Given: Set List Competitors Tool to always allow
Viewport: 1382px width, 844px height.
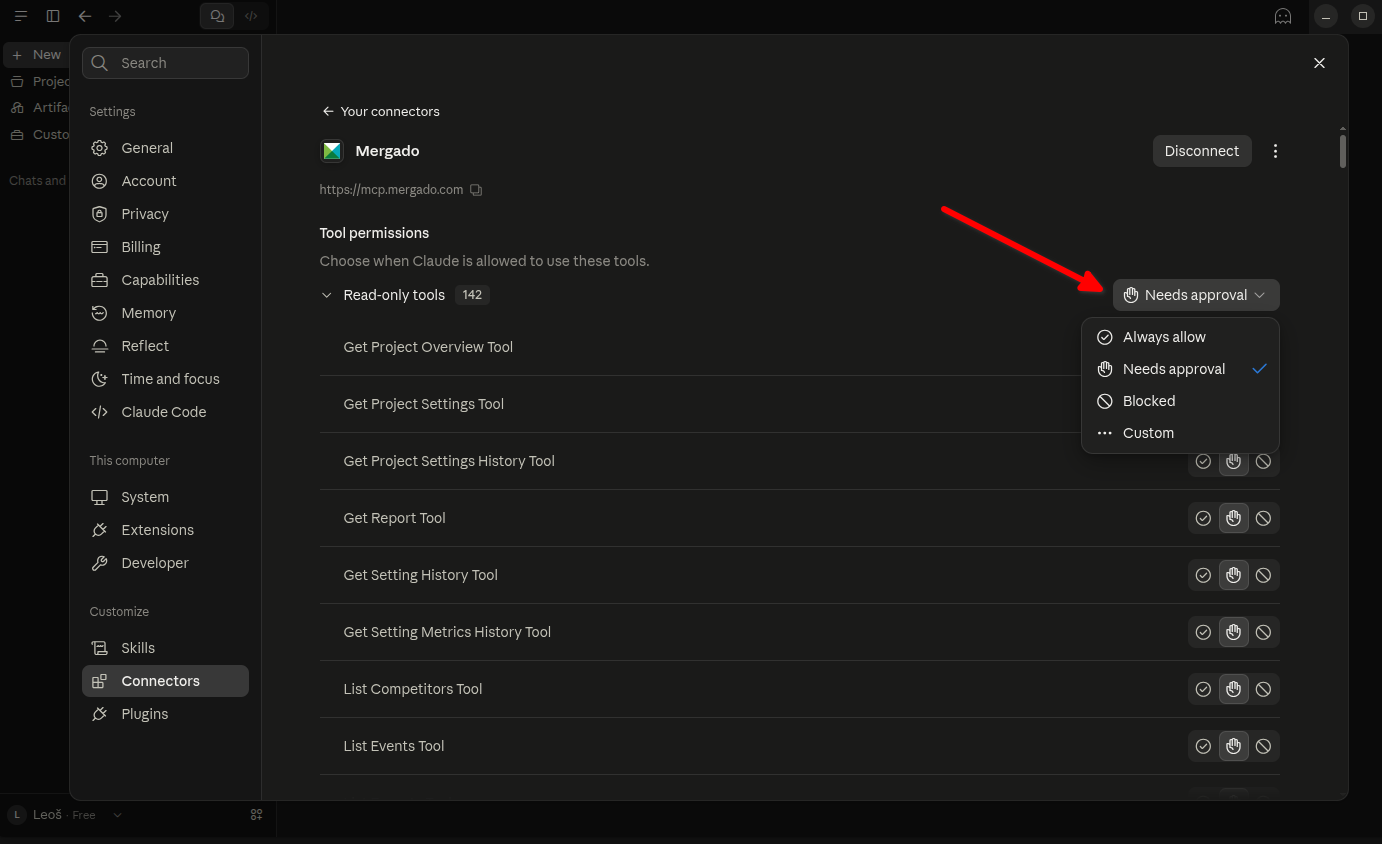Looking at the screenshot, I should click(1204, 689).
